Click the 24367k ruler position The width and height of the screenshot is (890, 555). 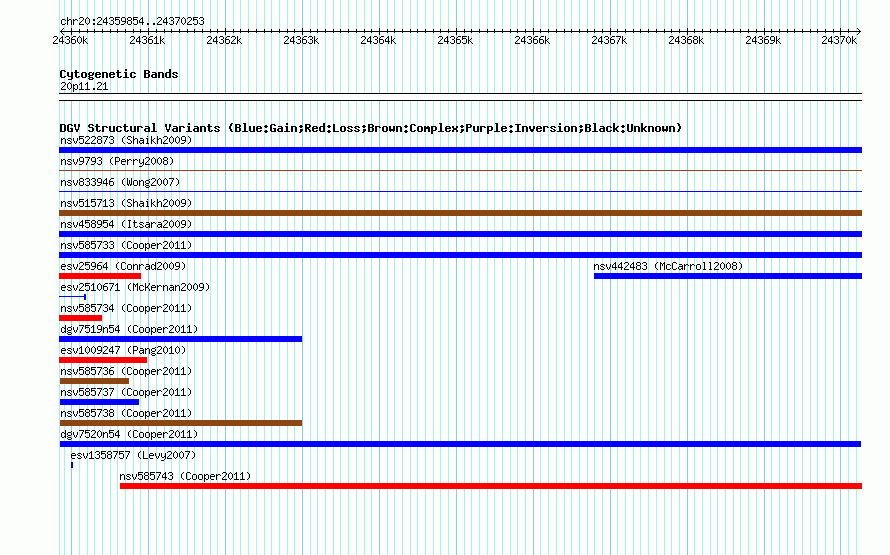[609, 40]
